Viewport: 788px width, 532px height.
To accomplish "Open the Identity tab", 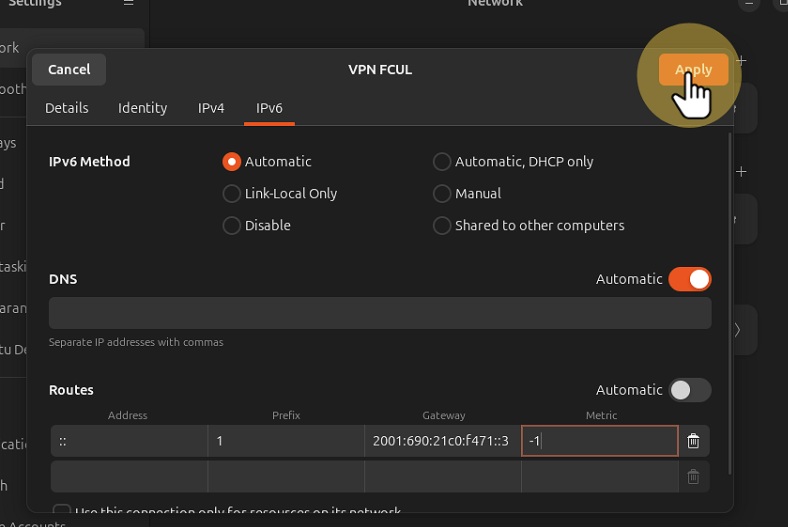I will tap(142, 108).
